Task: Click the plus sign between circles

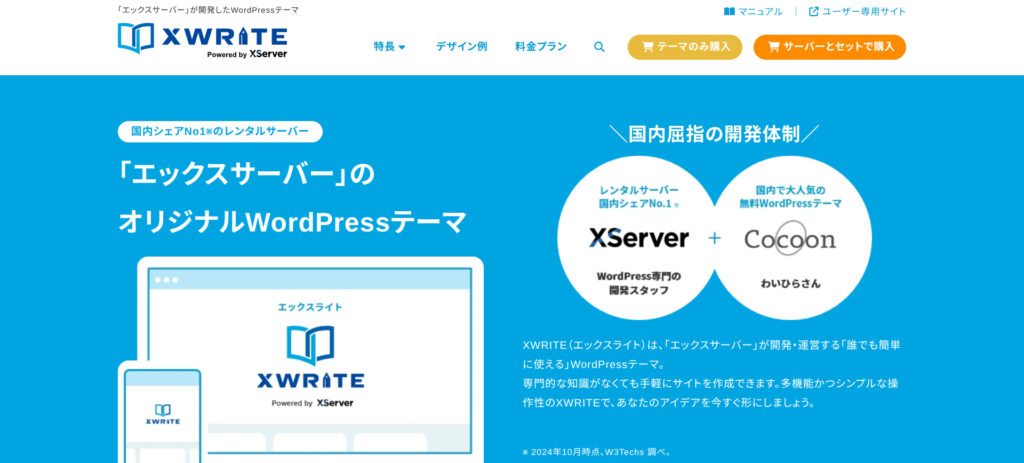Action: 714,238
